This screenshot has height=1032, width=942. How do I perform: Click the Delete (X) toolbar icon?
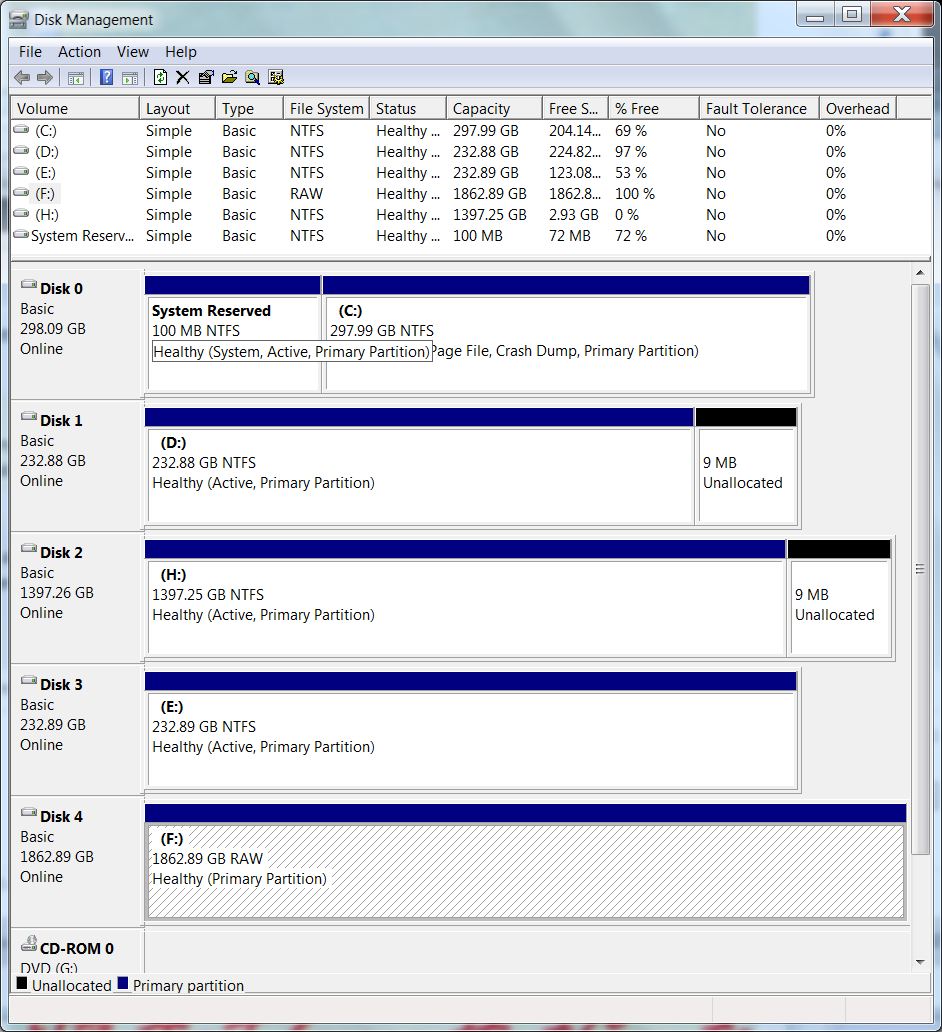point(183,77)
